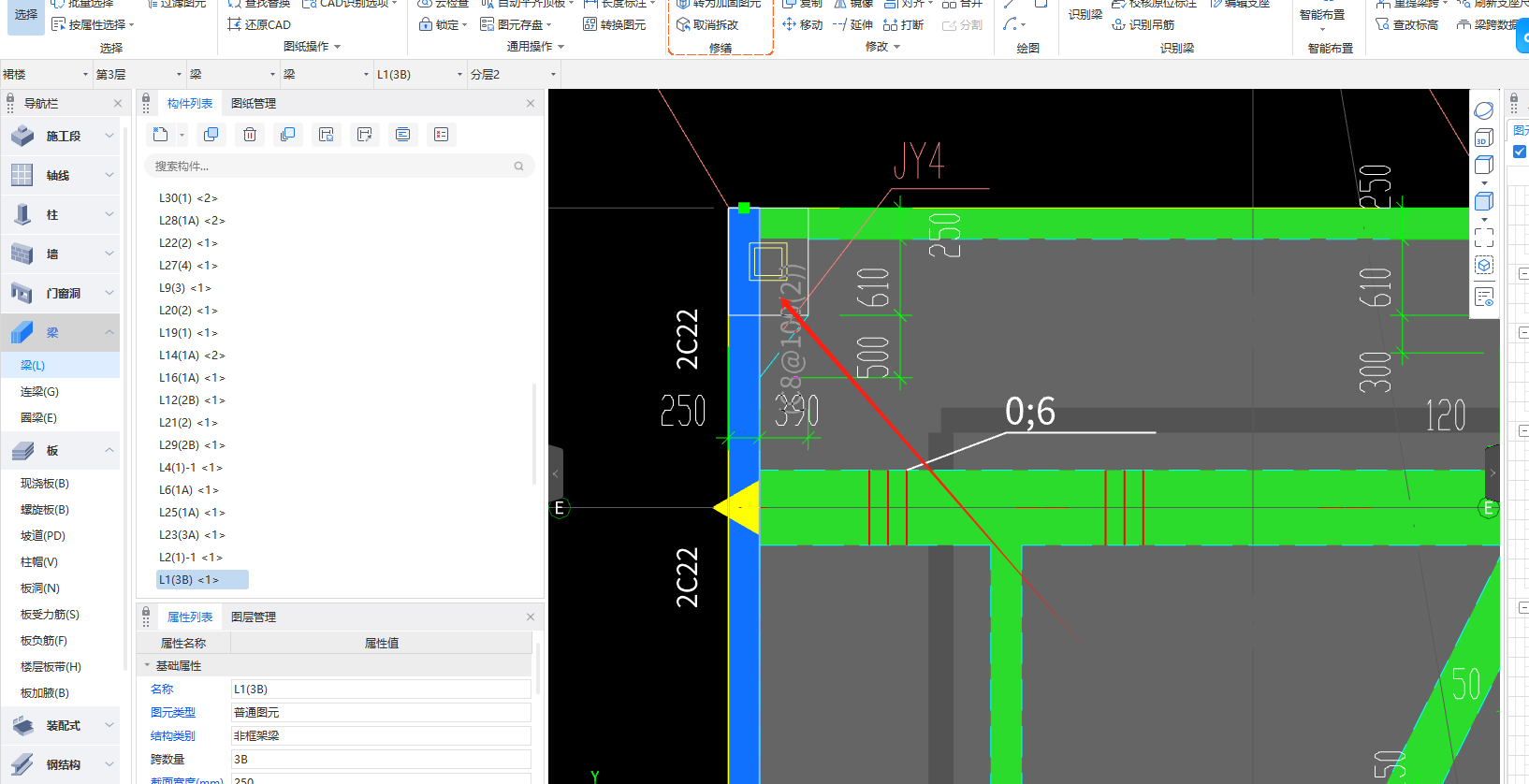The width and height of the screenshot is (1529, 784).
Task: Select L12(2B) in component list
Action: pyautogui.click(x=192, y=400)
